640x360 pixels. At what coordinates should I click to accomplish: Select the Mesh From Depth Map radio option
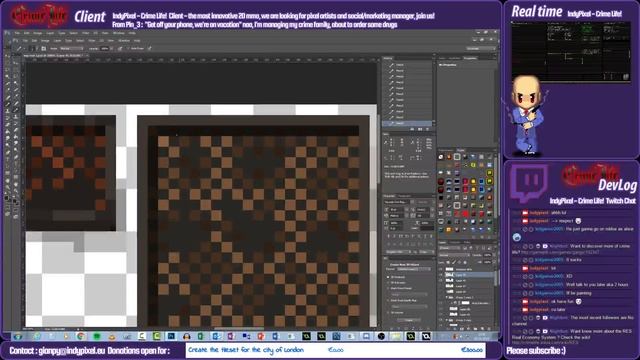tap(388, 300)
